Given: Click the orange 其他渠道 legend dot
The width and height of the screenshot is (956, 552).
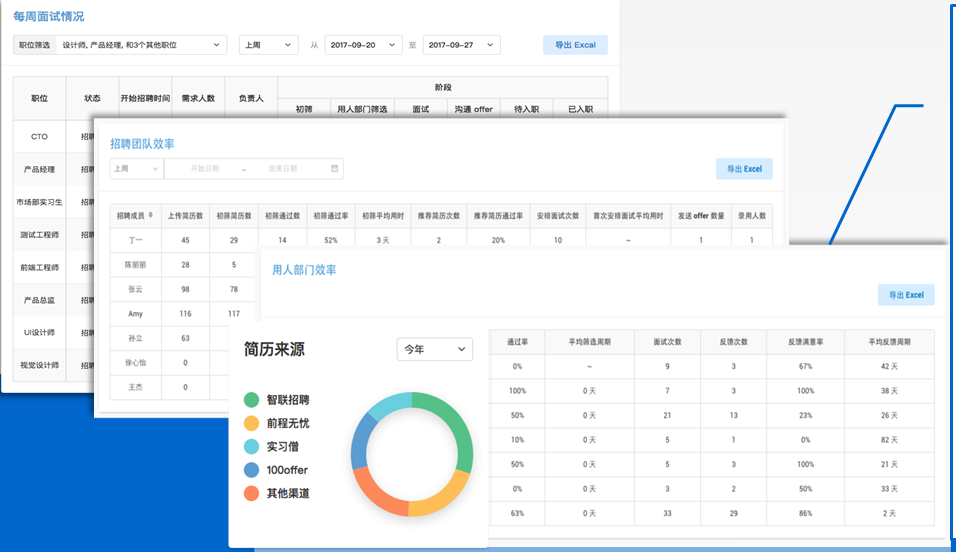Looking at the screenshot, I should click(x=252, y=493).
